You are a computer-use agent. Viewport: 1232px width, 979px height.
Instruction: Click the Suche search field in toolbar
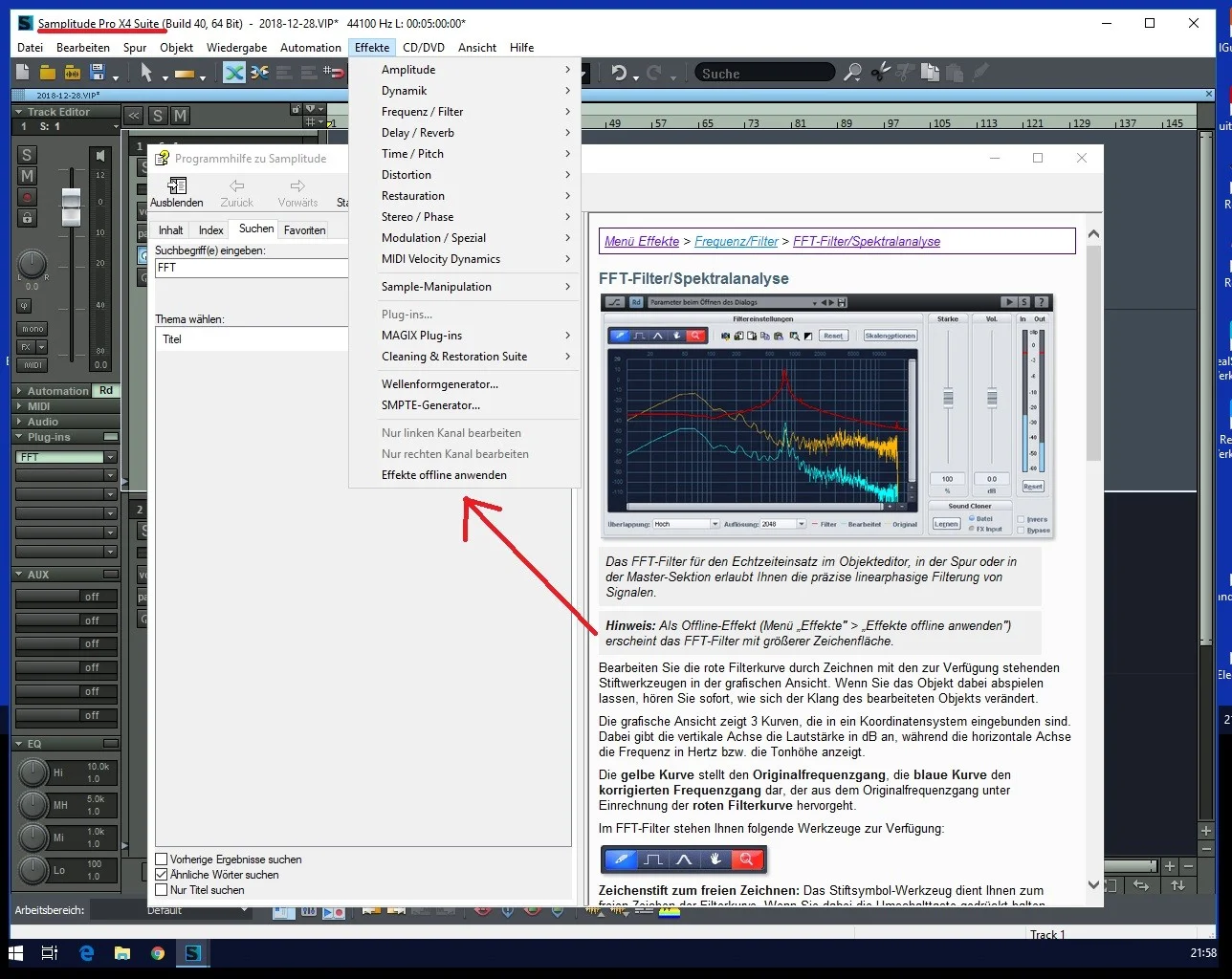tap(764, 73)
